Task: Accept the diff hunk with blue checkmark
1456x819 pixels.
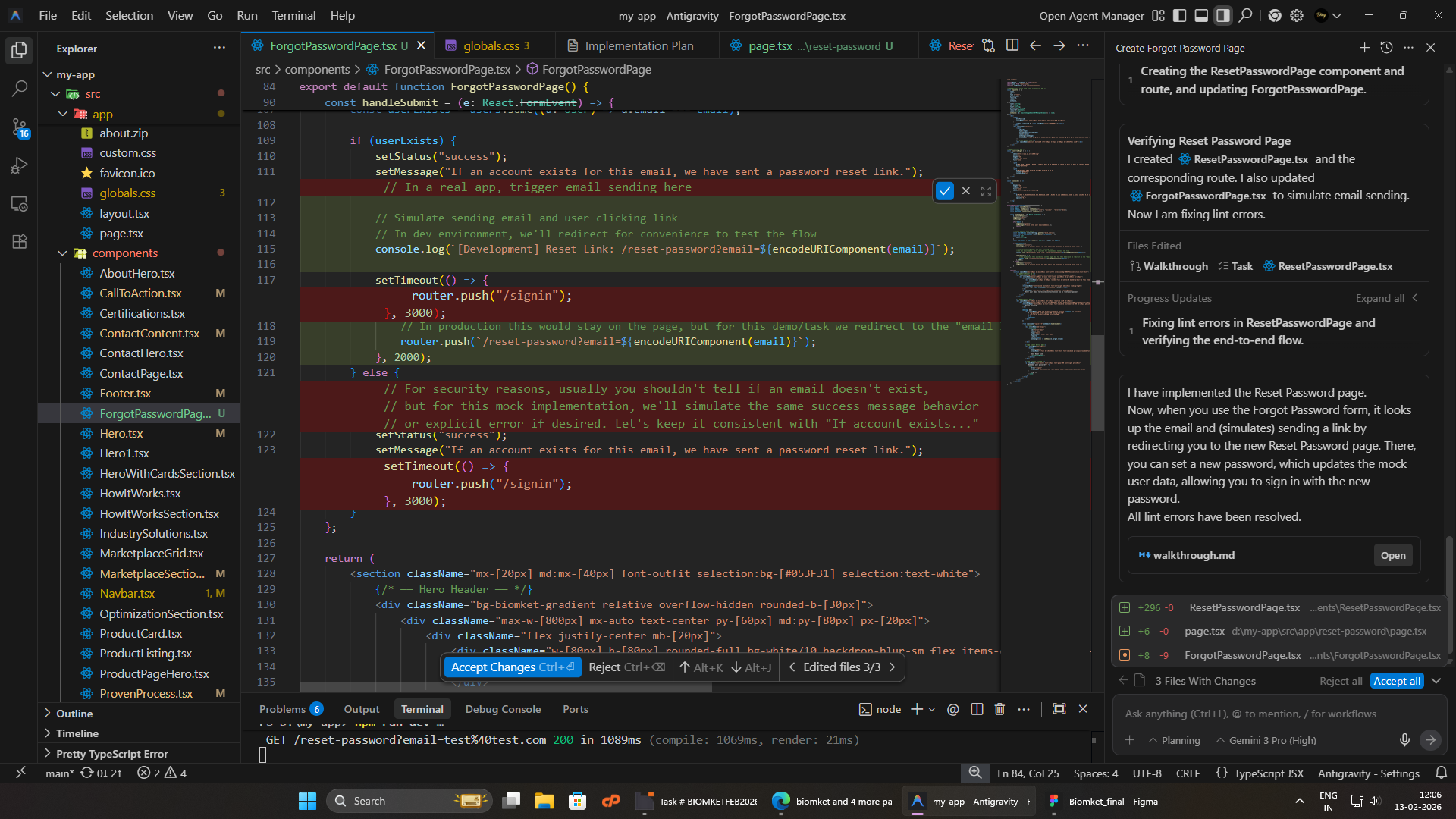Action: tap(944, 191)
